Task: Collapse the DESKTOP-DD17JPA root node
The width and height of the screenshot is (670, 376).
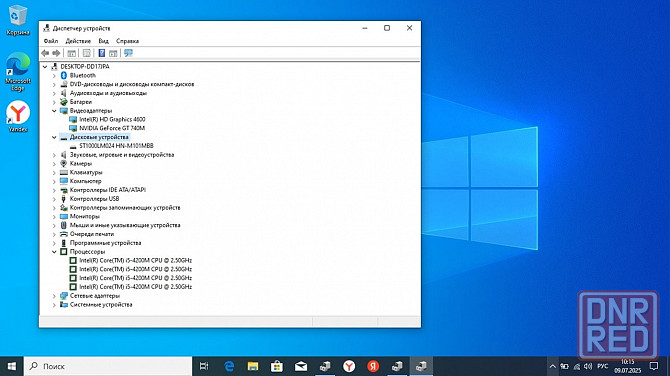Action: click(45, 67)
